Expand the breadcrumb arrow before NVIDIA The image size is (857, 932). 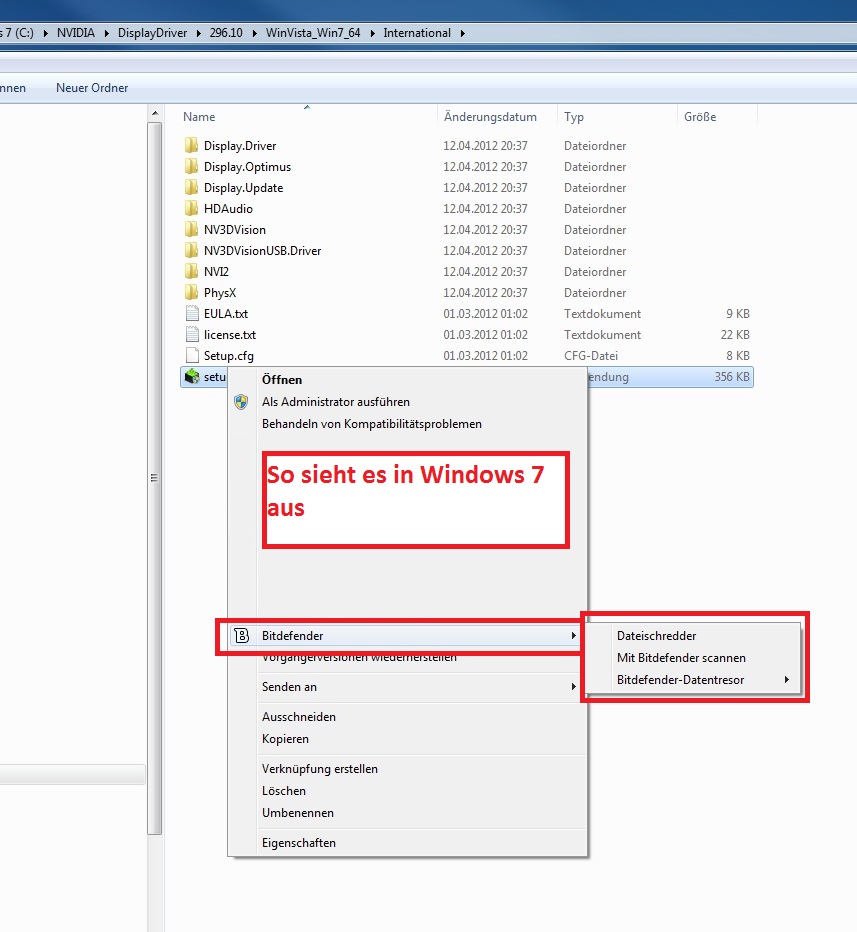click(x=46, y=33)
